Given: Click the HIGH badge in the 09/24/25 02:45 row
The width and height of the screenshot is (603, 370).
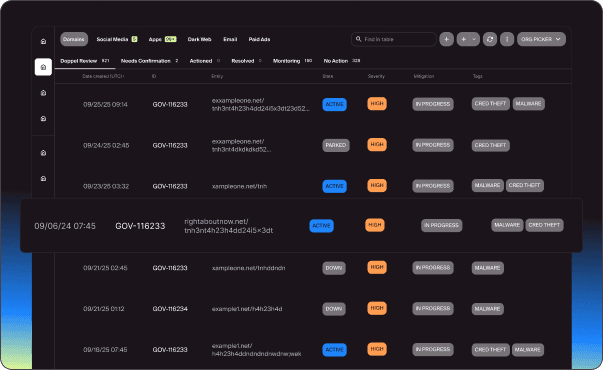Looking at the screenshot, I should pos(377,145).
